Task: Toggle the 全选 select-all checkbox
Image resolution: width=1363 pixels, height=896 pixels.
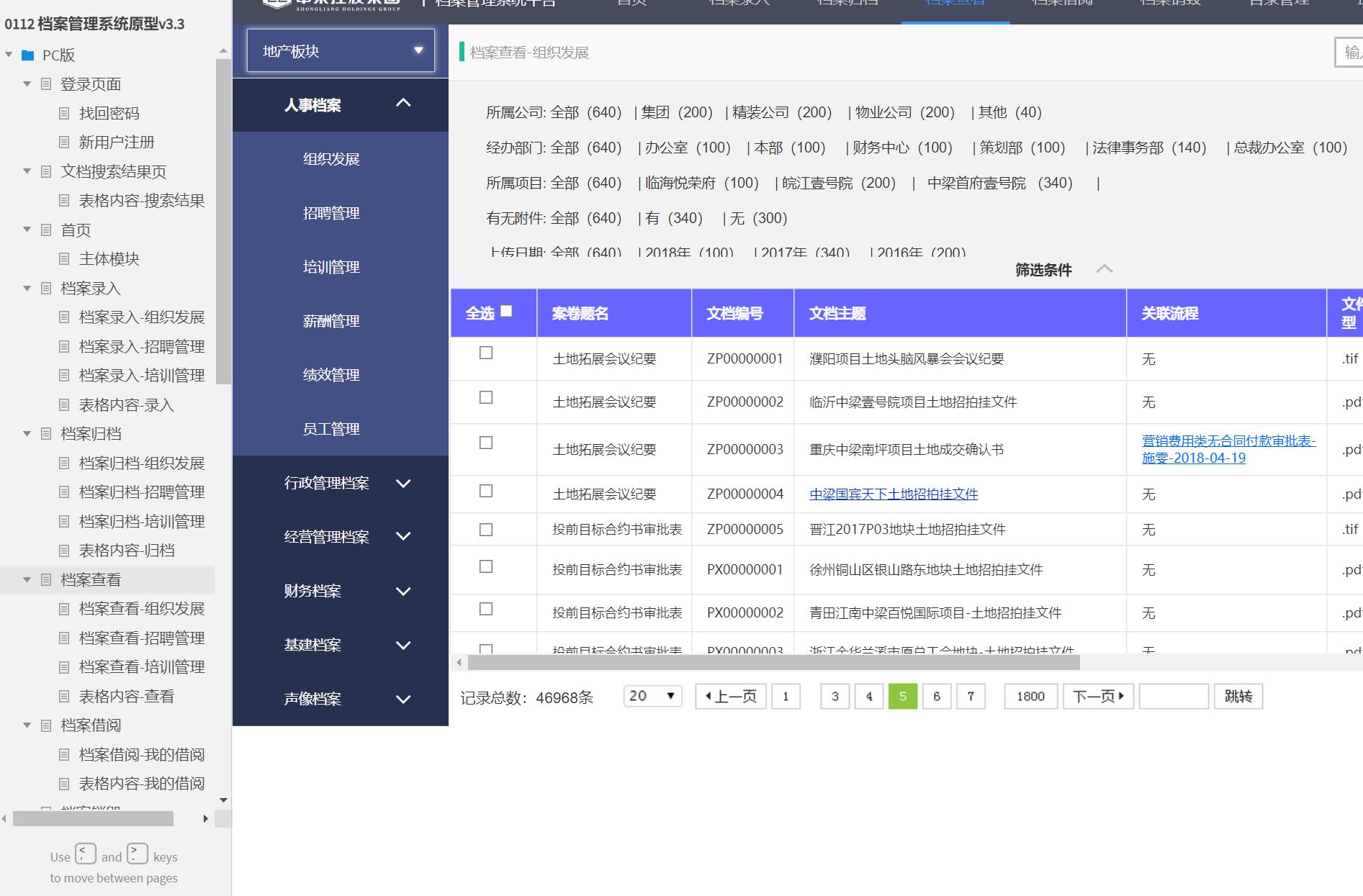Action: [506, 311]
